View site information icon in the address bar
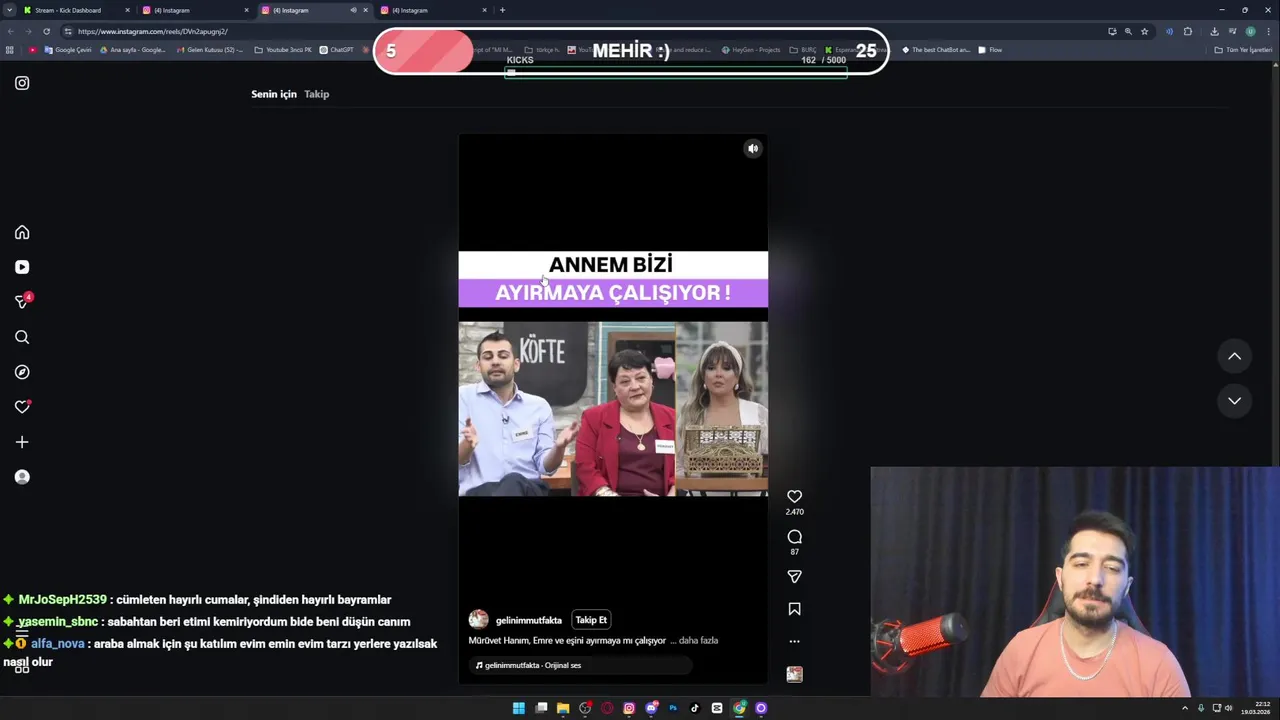This screenshot has height=720, width=1280. pos(68,31)
